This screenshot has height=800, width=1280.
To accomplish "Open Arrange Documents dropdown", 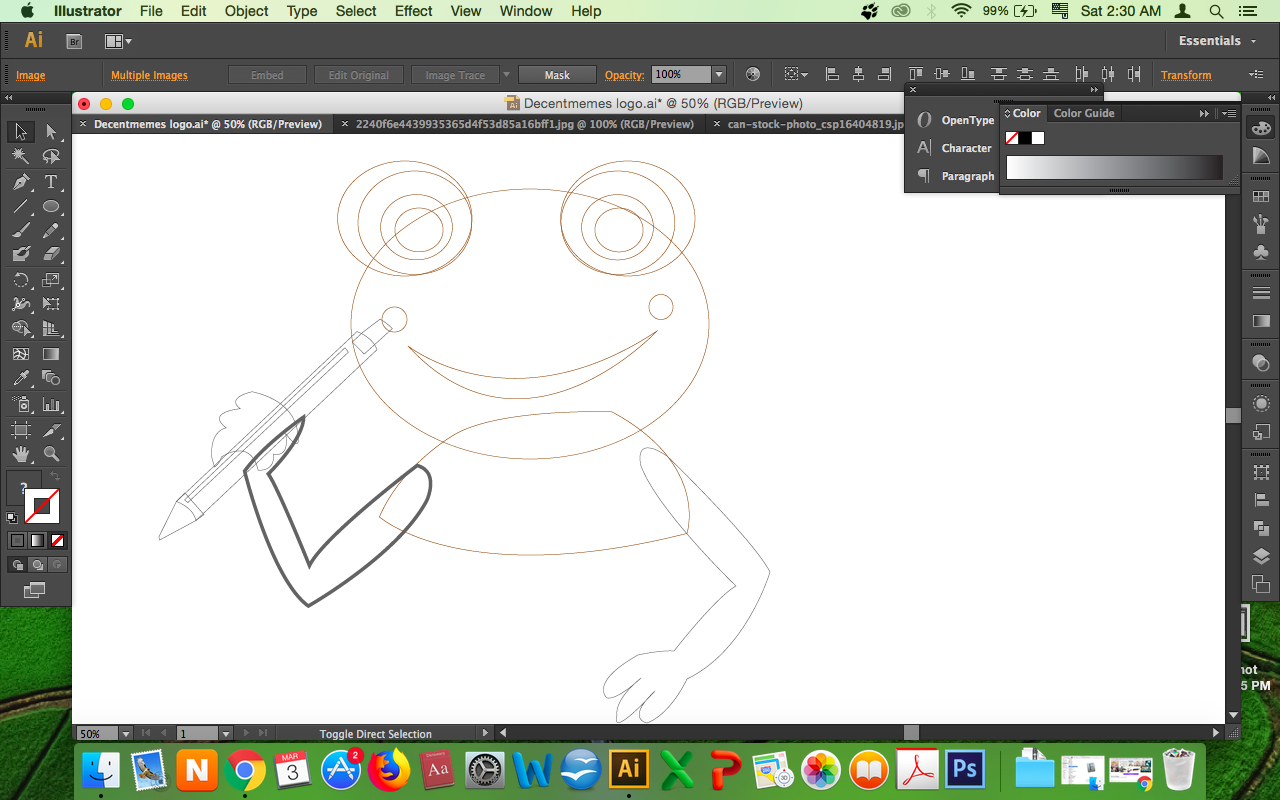I will click(x=118, y=41).
